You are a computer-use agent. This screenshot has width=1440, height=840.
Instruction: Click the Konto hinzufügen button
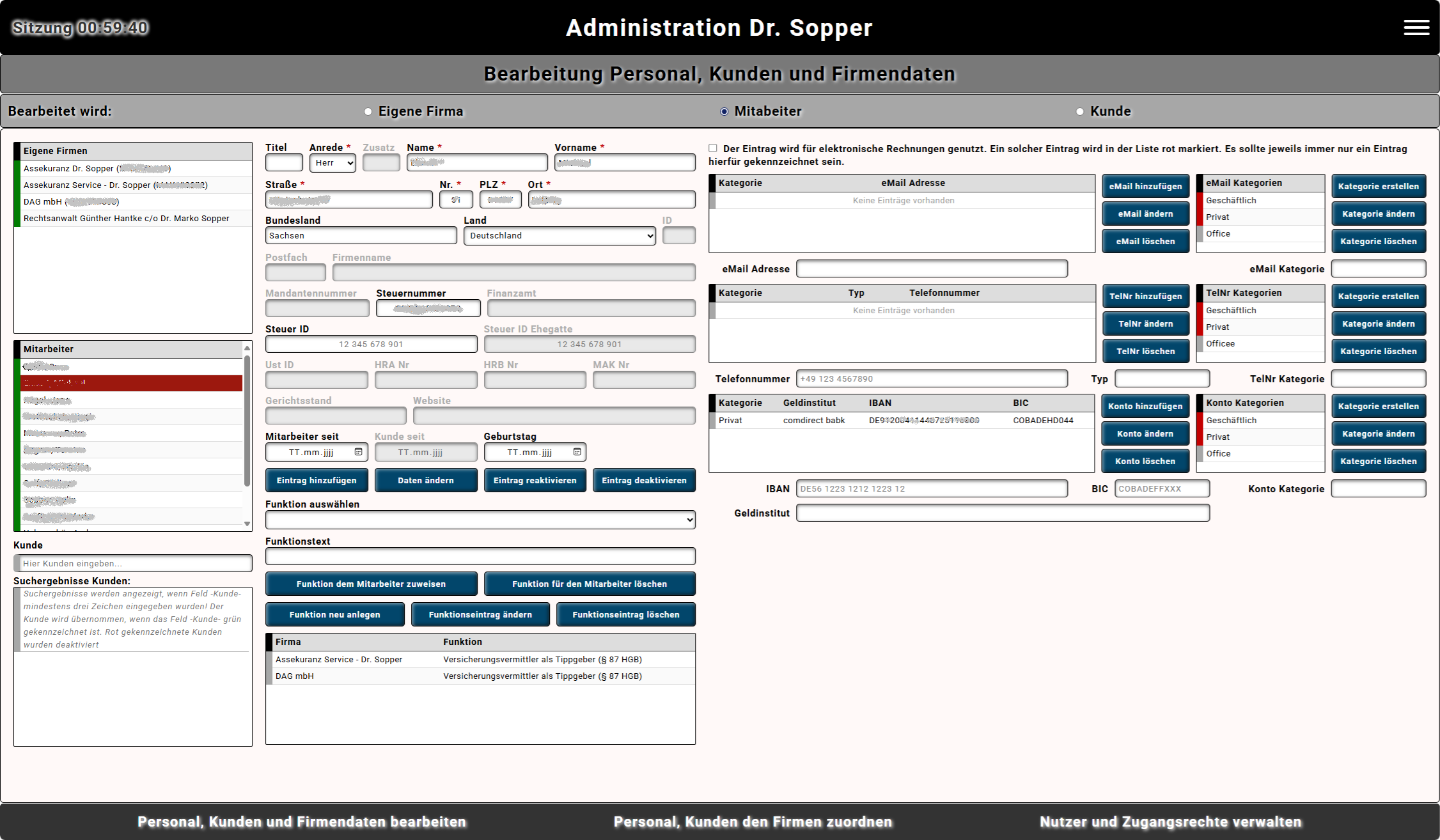tap(1145, 407)
